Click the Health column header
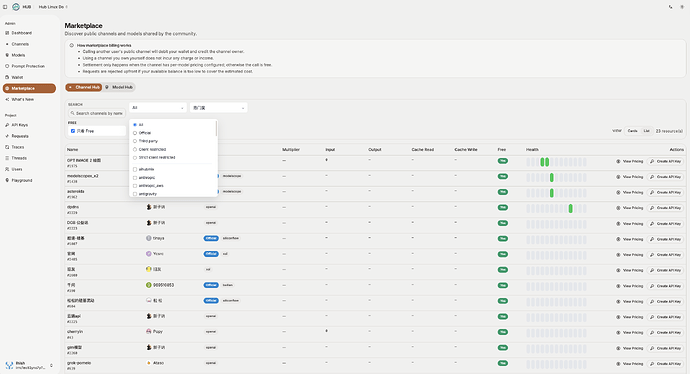The width and height of the screenshot is (690, 374). [532, 150]
